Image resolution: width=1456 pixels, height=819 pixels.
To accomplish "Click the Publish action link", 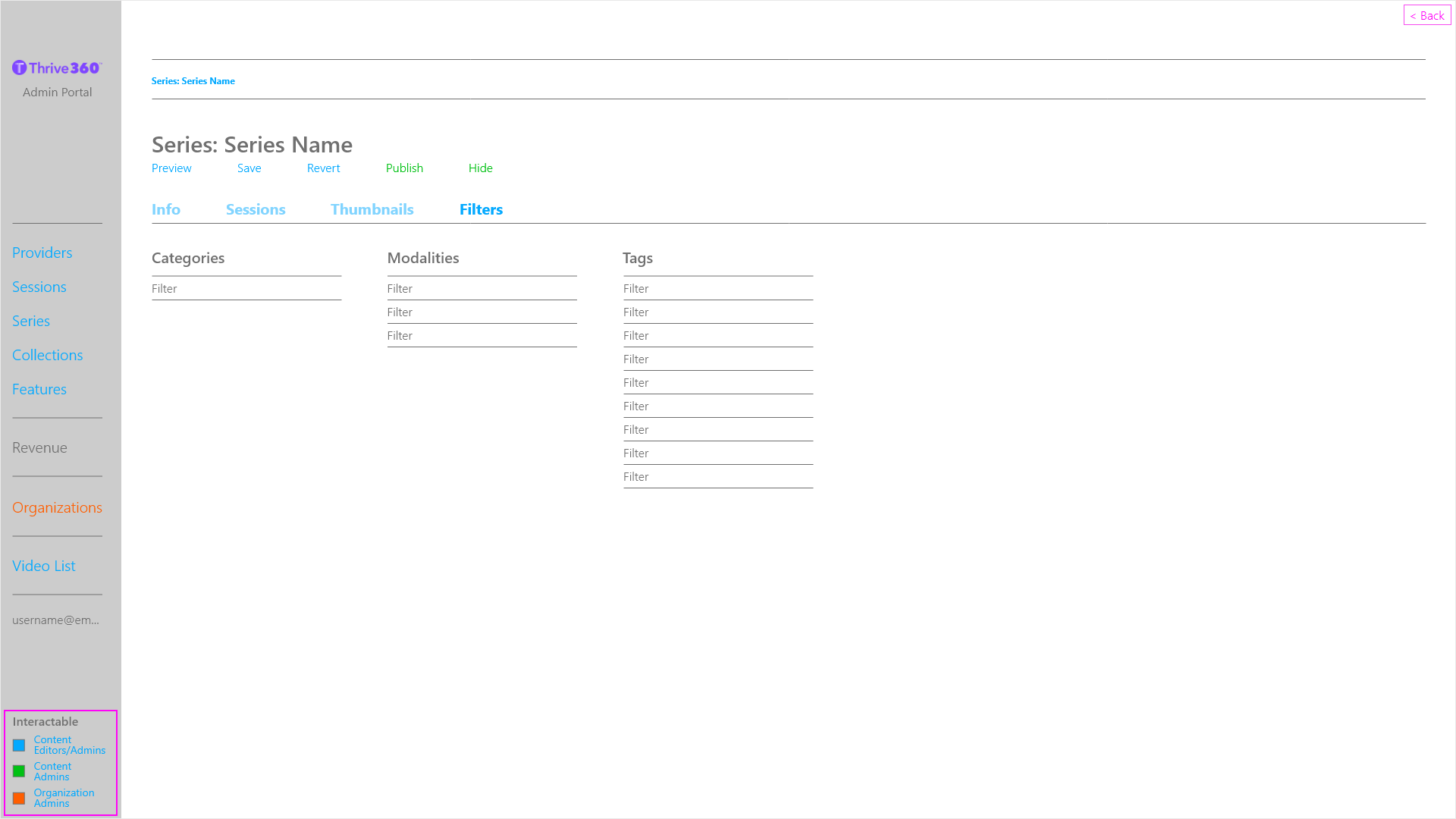I will [x=404, y=168].
